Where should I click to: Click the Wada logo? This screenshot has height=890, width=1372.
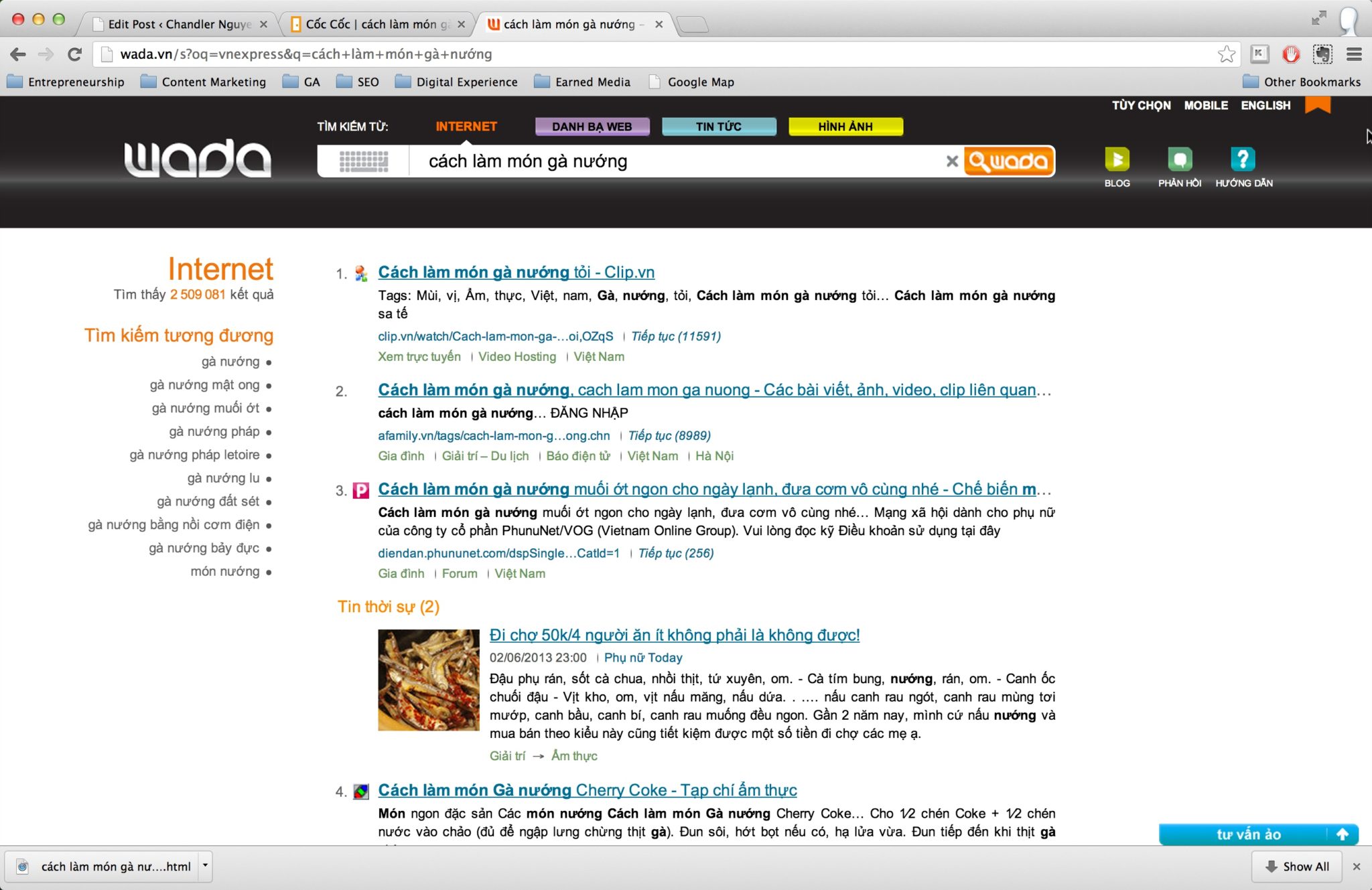[x=198, y=159]
